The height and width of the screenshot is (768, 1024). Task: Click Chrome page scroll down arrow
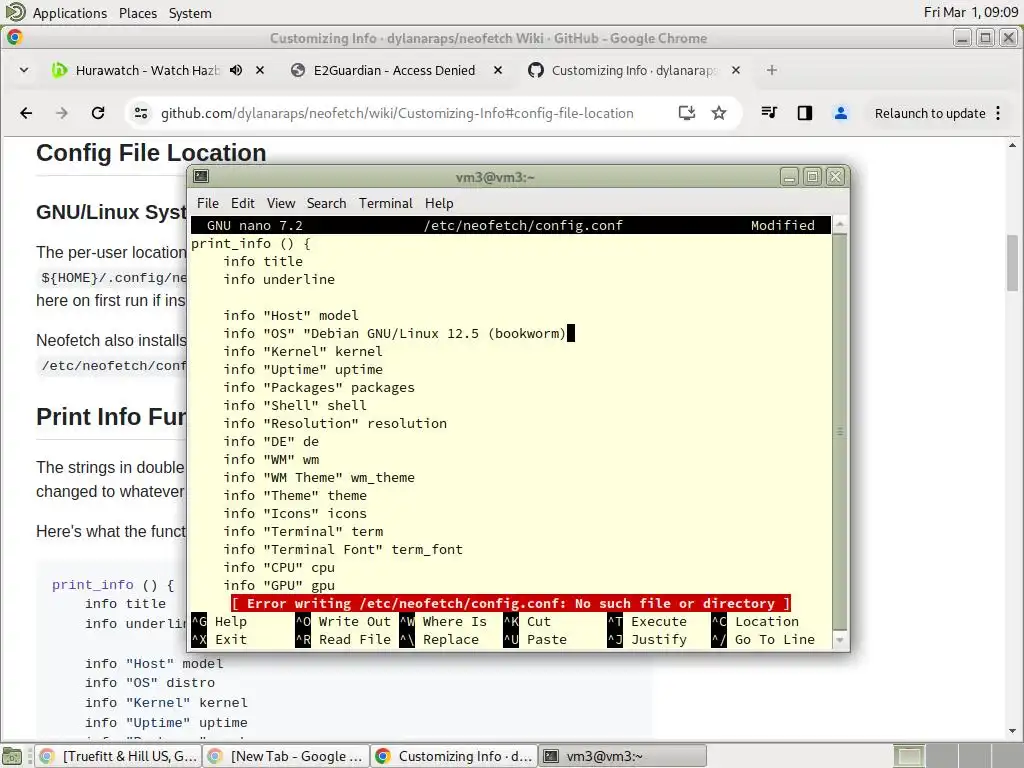tap(1012, 731)
